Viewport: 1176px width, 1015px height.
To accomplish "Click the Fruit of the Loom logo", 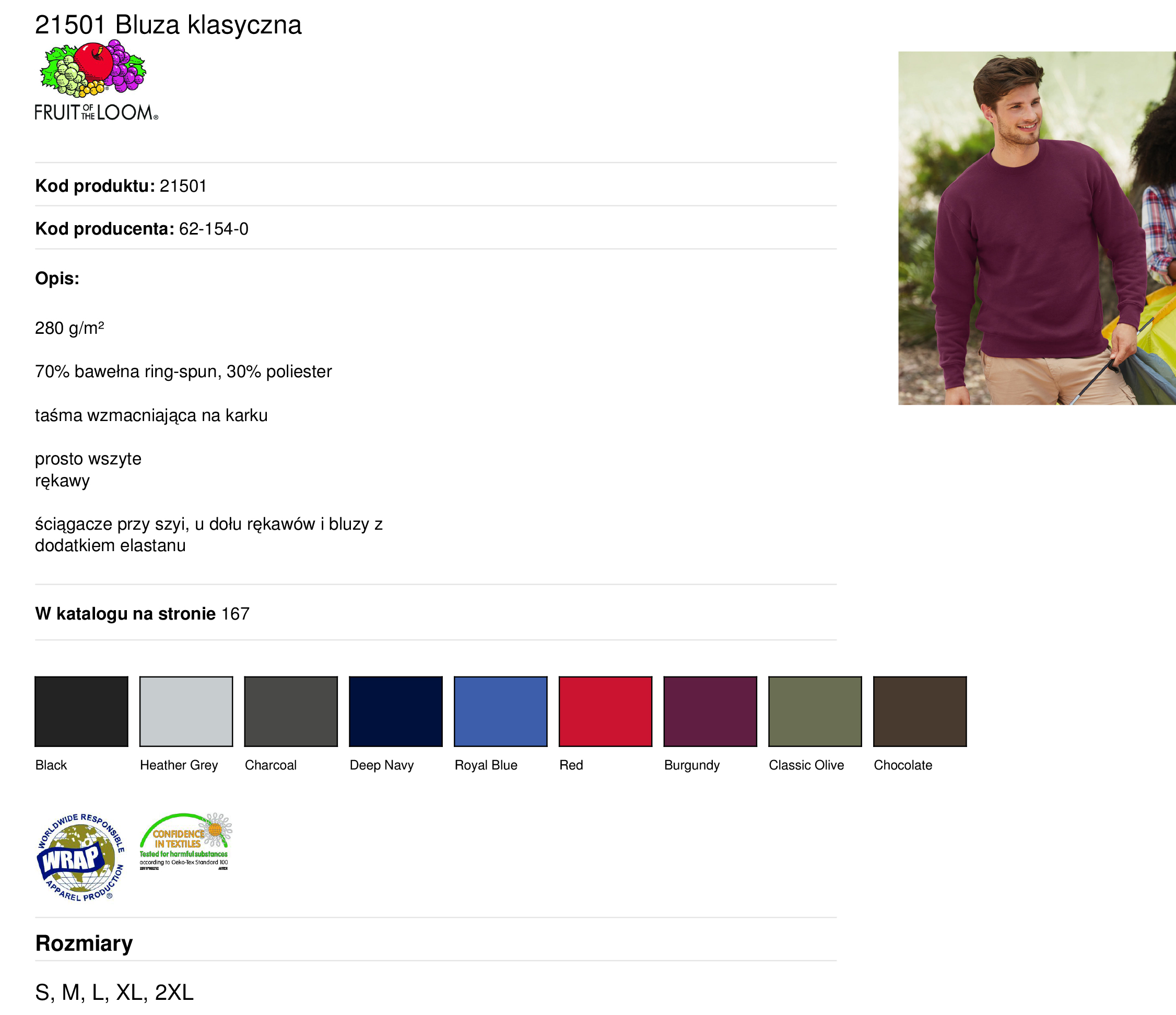I will pyautogui.click(x=96, y=80).
